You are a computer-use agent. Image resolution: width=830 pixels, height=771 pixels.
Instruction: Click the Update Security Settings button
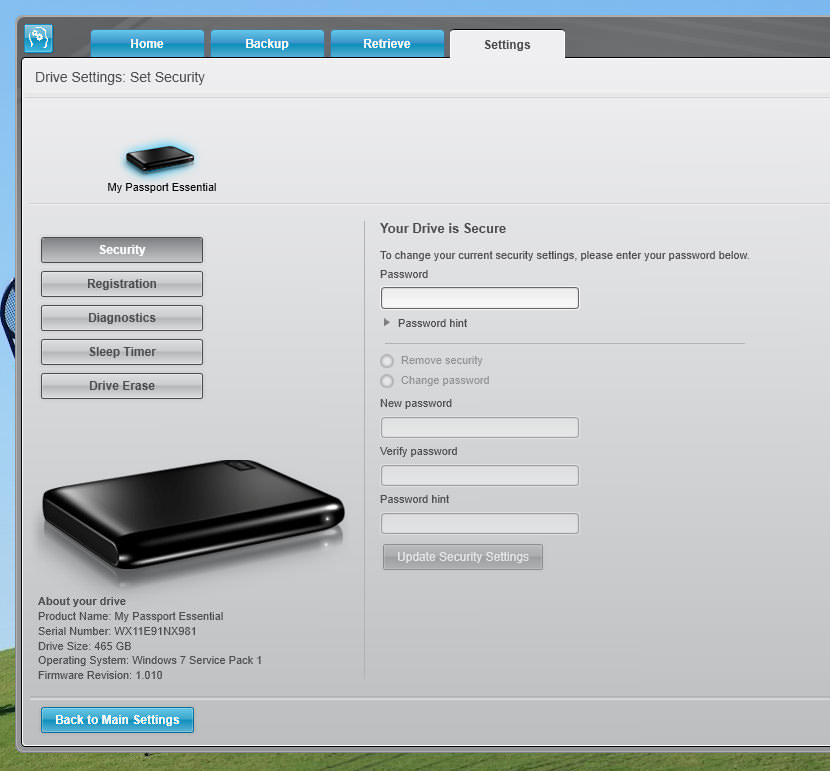pyautogui.click(x=463, y=557)
